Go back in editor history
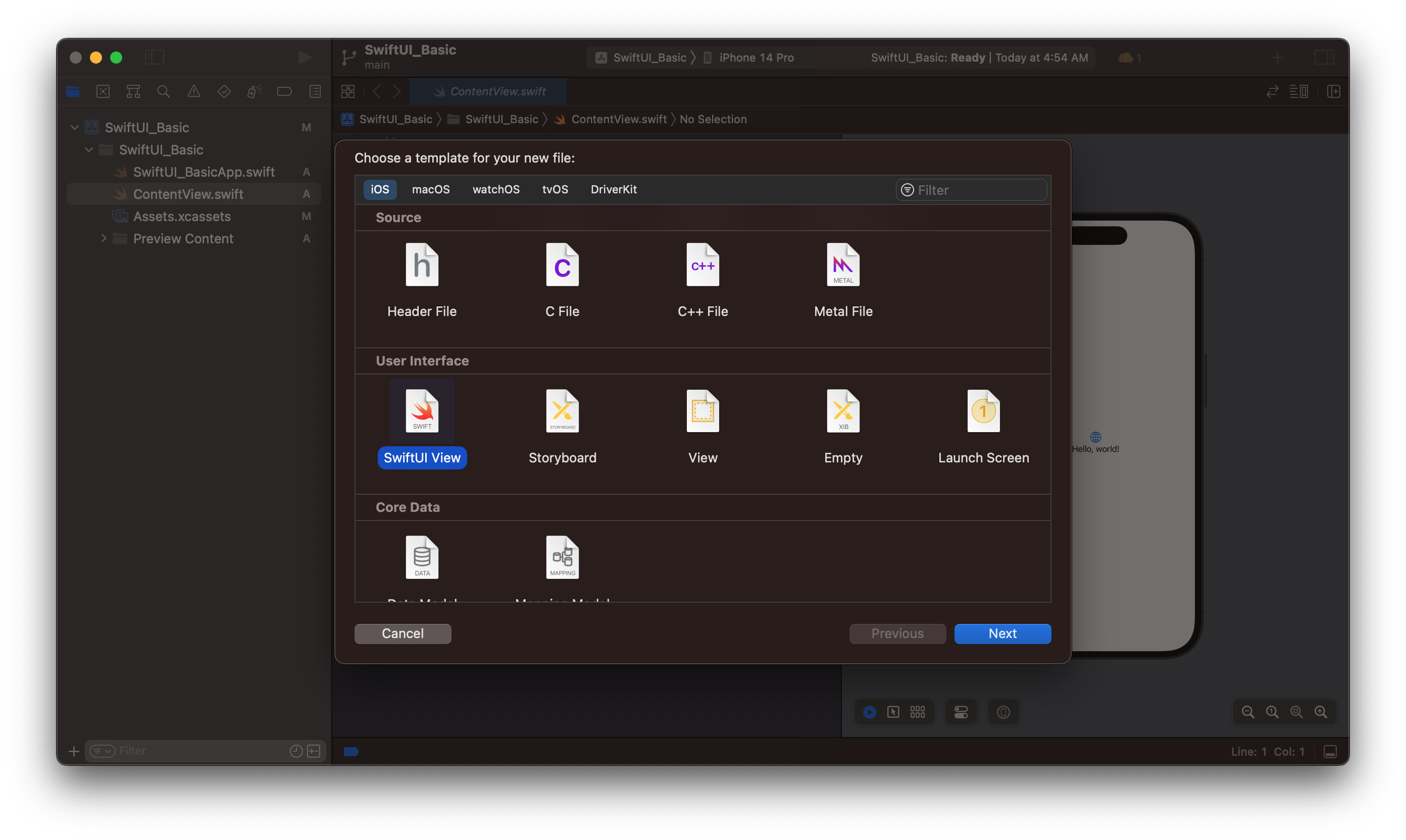This screenshot has width=1406, height=840. tap(377, 91)
